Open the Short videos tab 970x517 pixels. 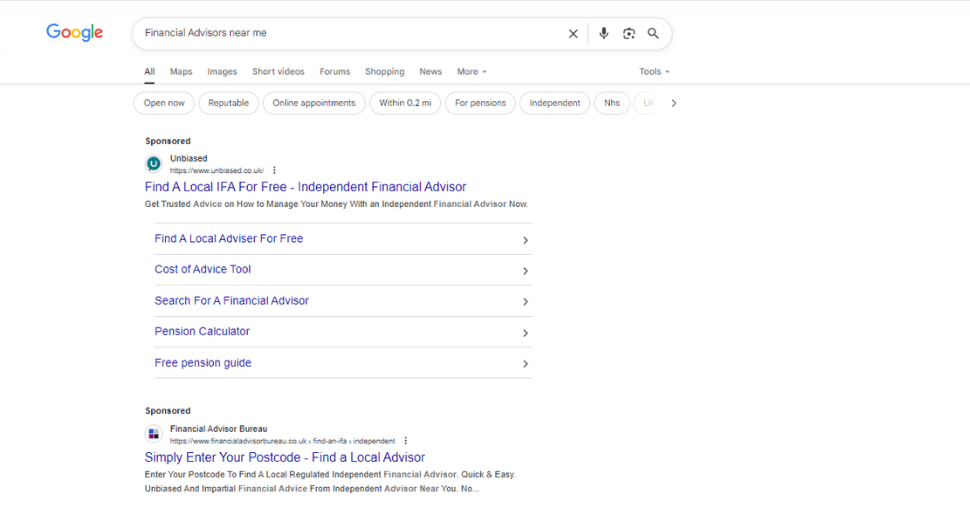point(278,72)
